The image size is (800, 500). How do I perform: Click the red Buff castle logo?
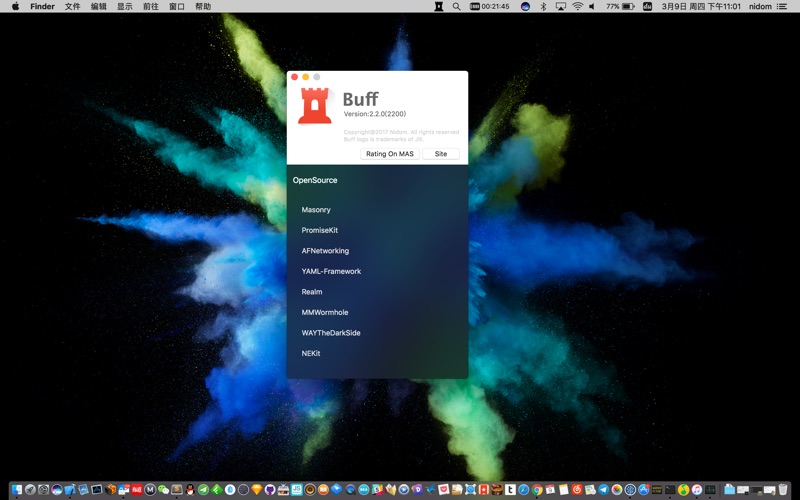[315, 106]
